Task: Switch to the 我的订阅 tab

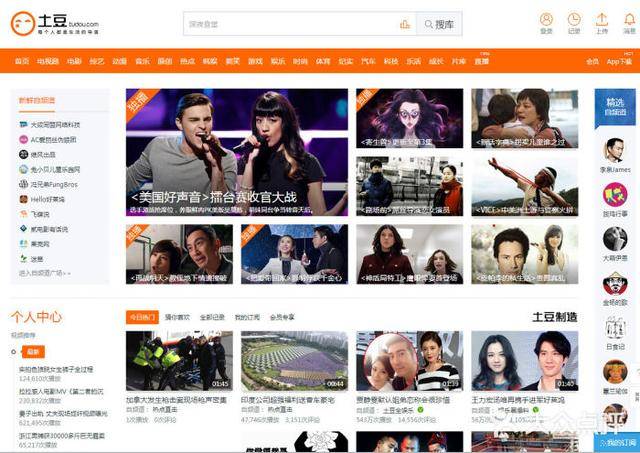Action: (x=247, y=316)
